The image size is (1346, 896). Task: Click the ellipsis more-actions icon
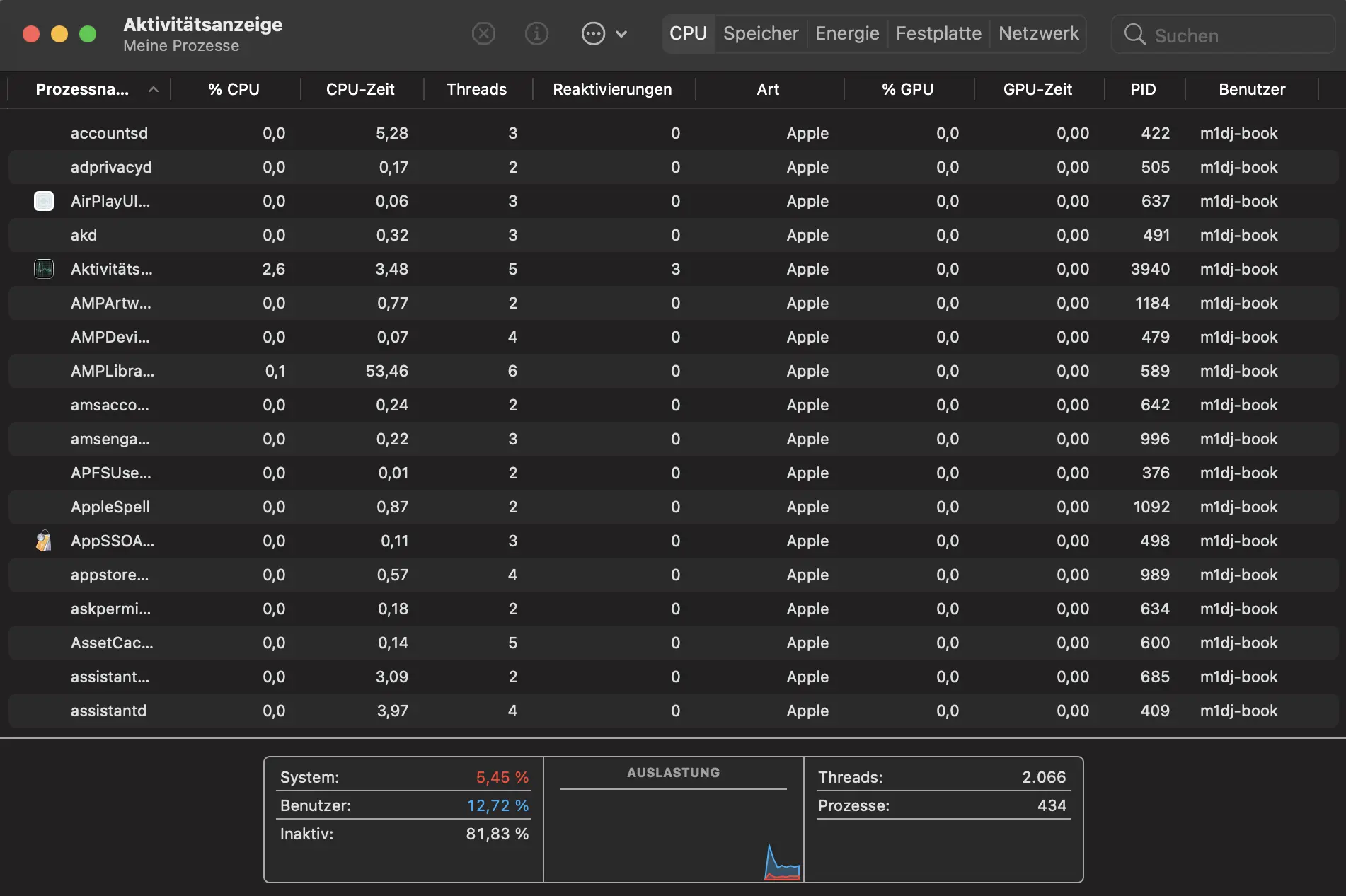coord(593,33)
